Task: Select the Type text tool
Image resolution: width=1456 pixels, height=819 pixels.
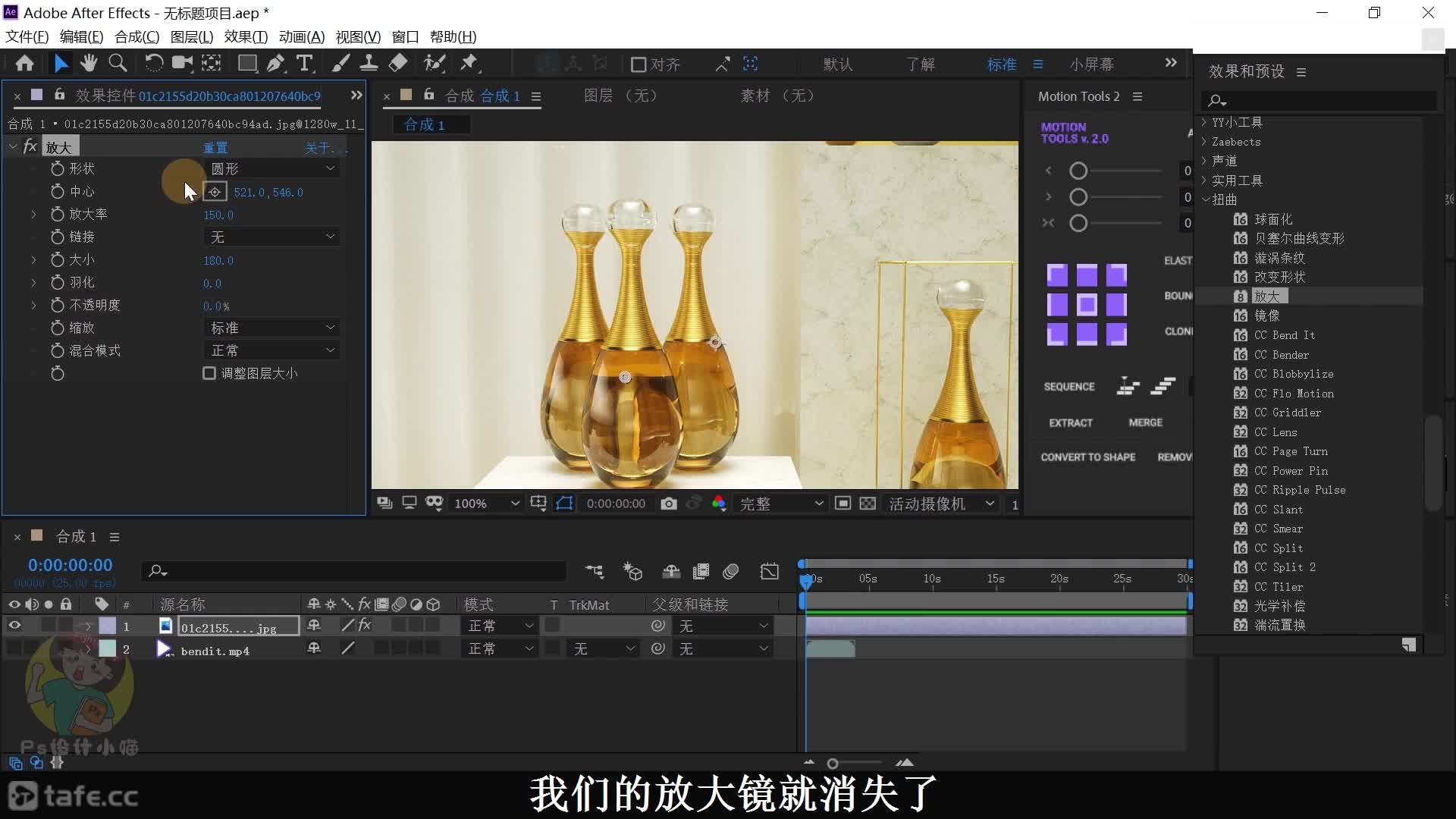Action: click(x=304, y=64)
